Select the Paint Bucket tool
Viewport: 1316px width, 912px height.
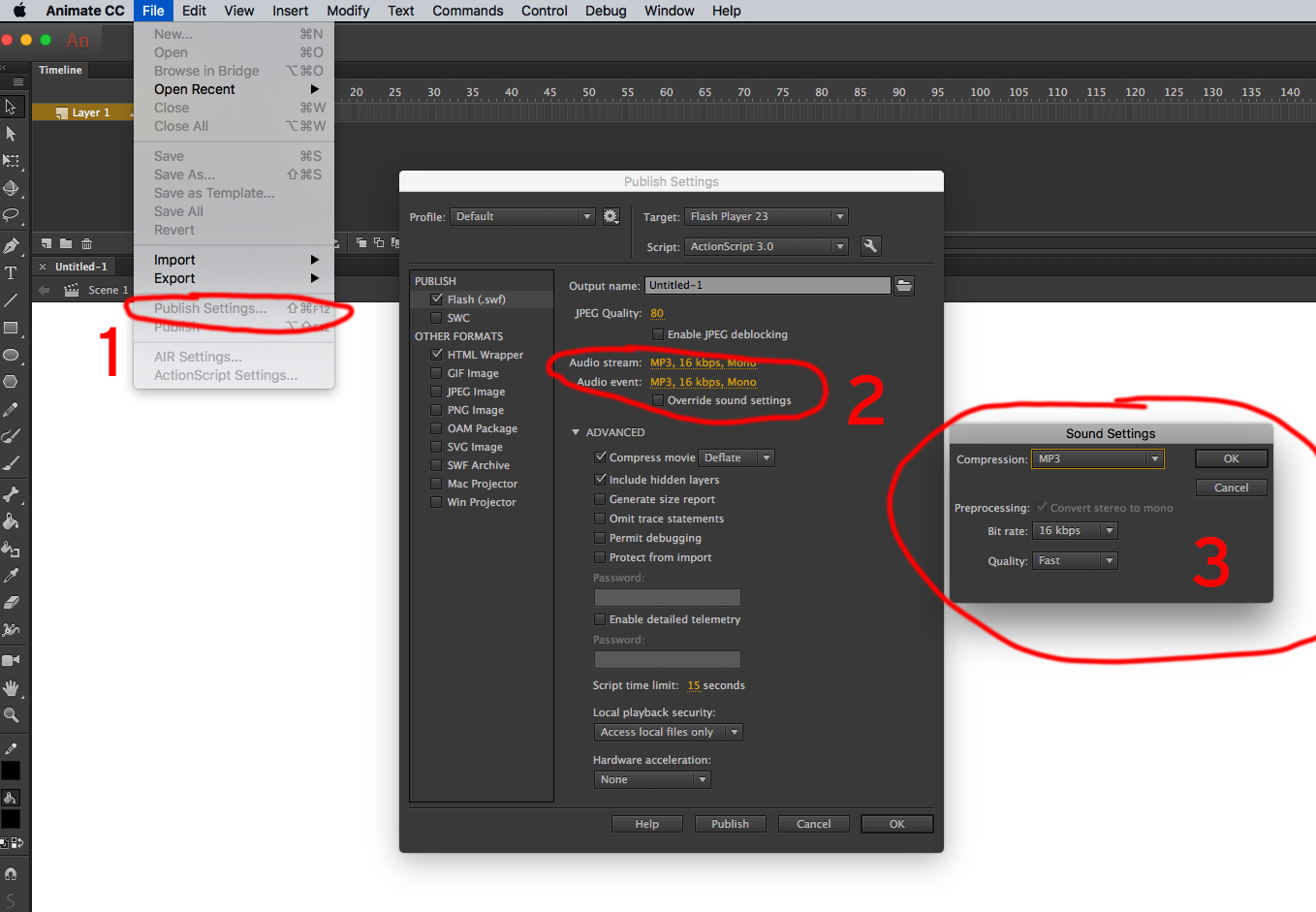click(x=11, y=521)
